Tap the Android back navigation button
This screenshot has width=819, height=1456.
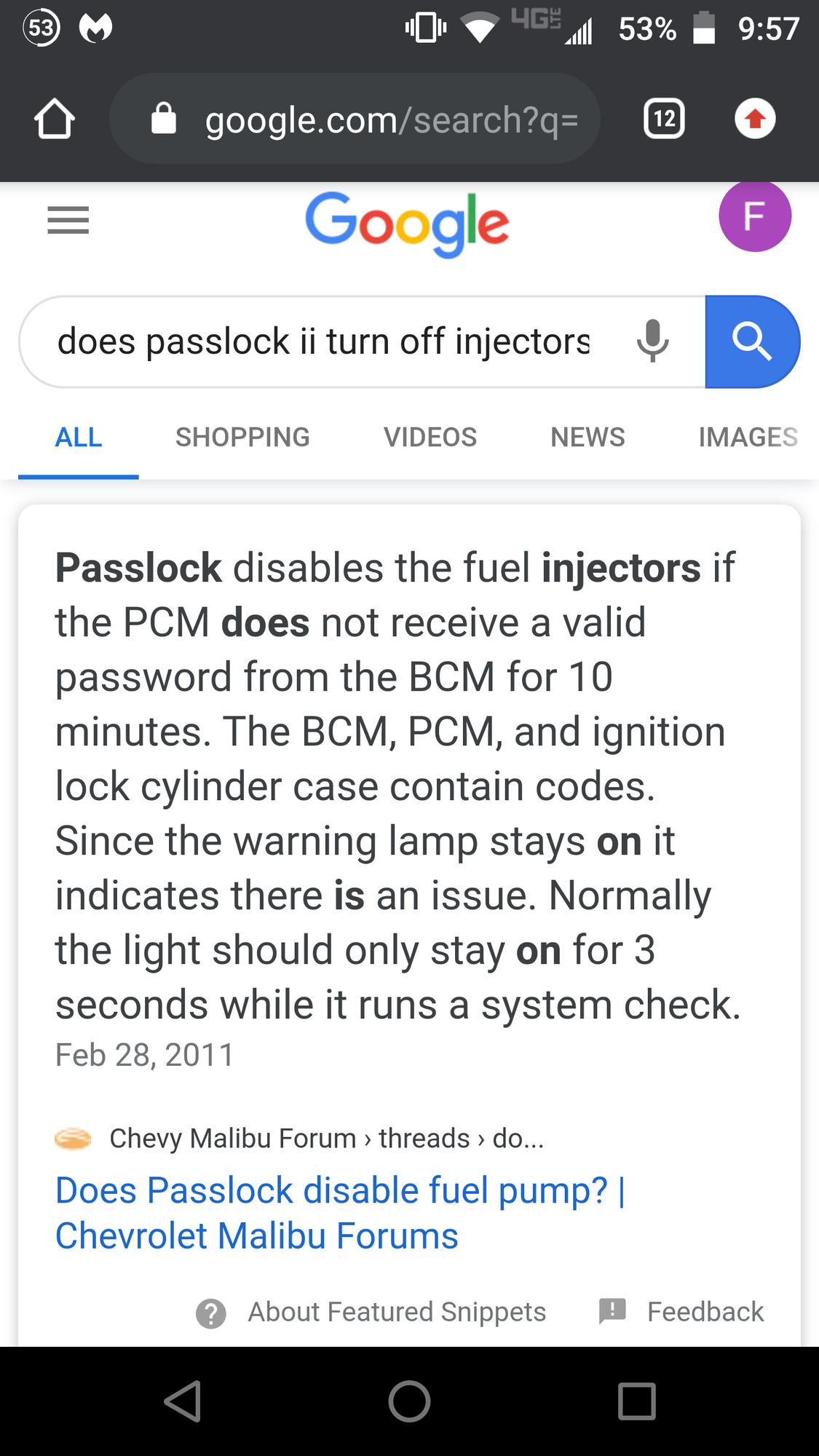[x=183, y=1401]
